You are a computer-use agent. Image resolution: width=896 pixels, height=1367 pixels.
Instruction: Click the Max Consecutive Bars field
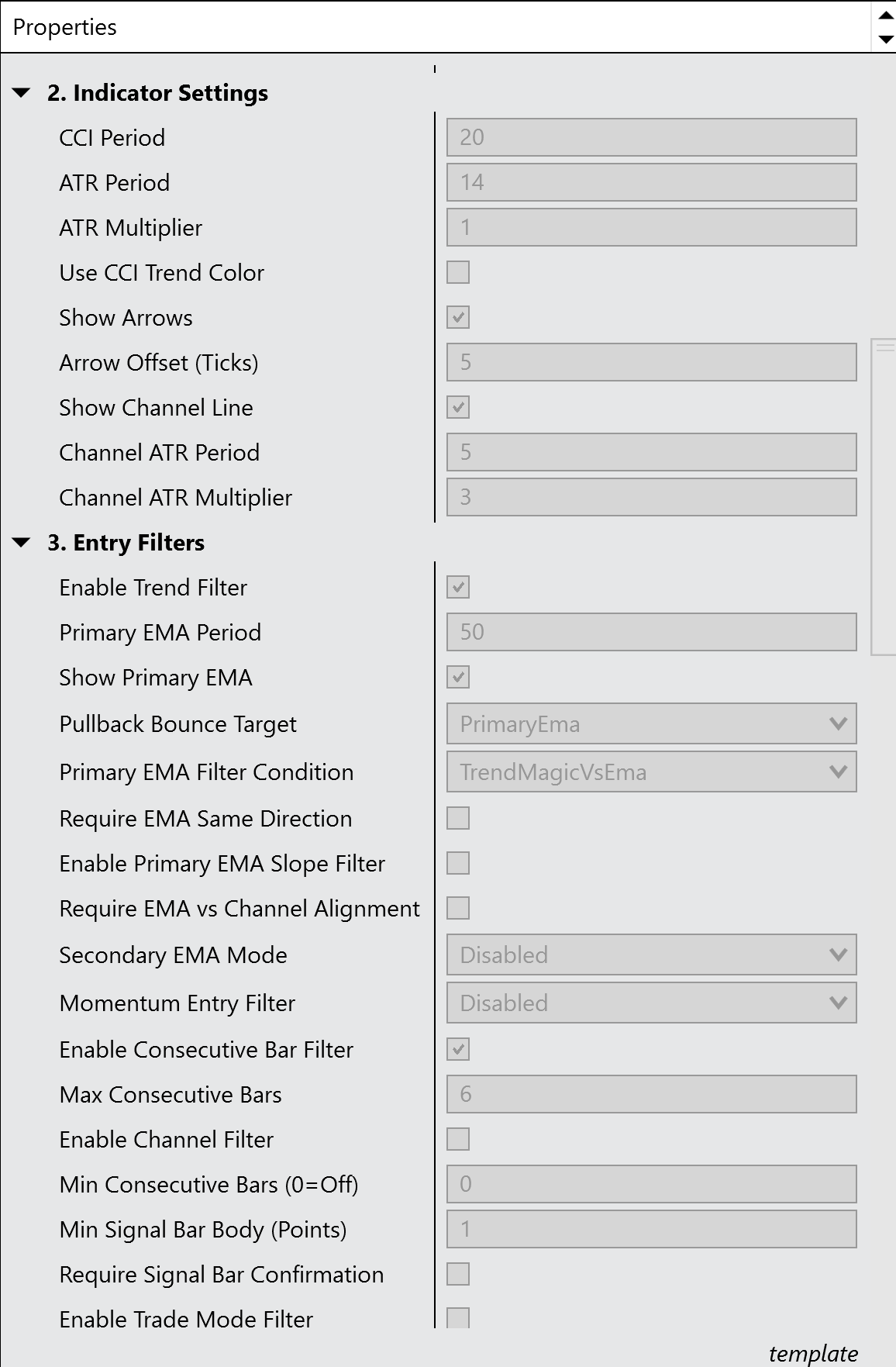651,1095
